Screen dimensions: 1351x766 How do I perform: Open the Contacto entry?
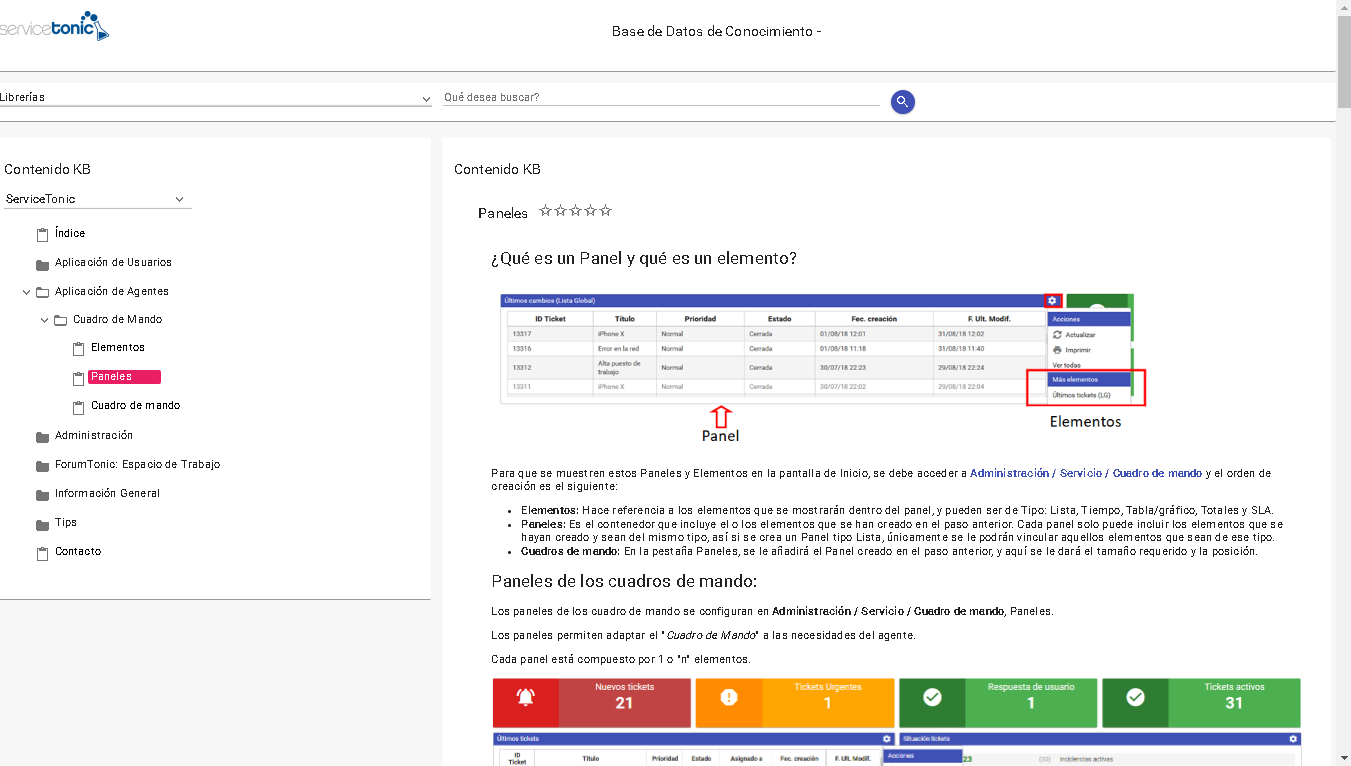coord(78,551)
